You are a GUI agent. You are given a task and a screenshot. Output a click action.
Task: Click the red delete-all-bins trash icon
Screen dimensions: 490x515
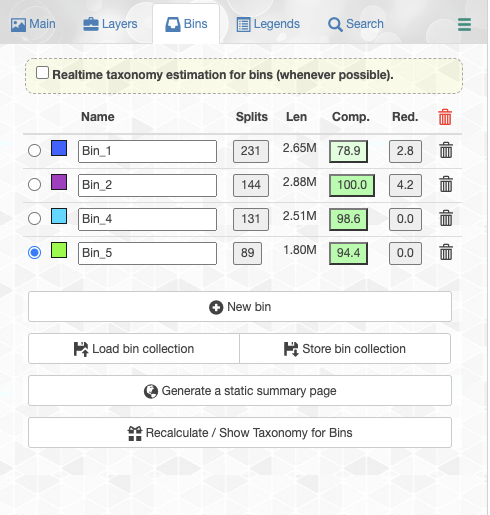pyautogui.click(x=445, y=117)
